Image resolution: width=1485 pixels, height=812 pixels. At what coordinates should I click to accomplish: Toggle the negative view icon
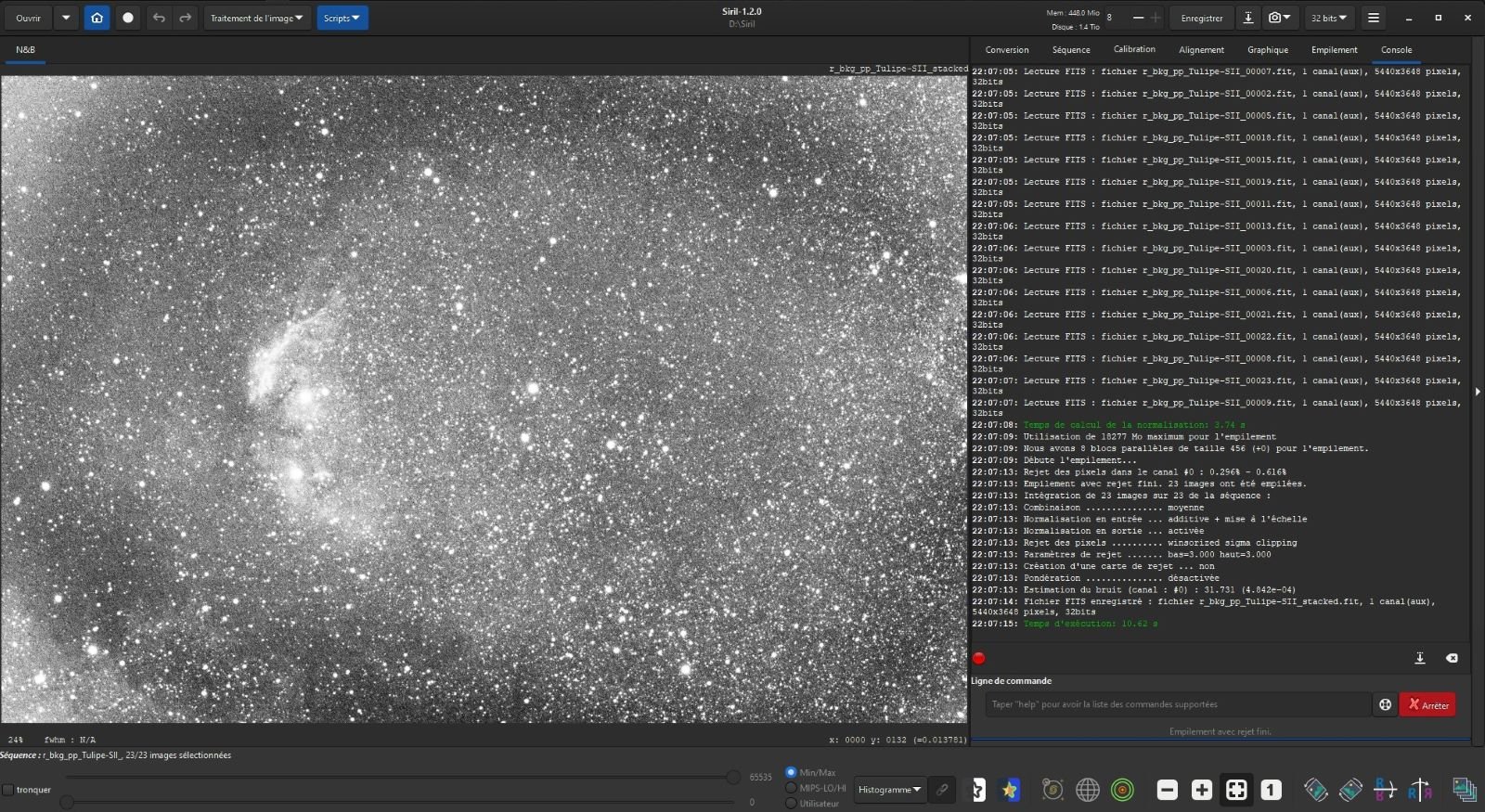(x=977, y=790)
